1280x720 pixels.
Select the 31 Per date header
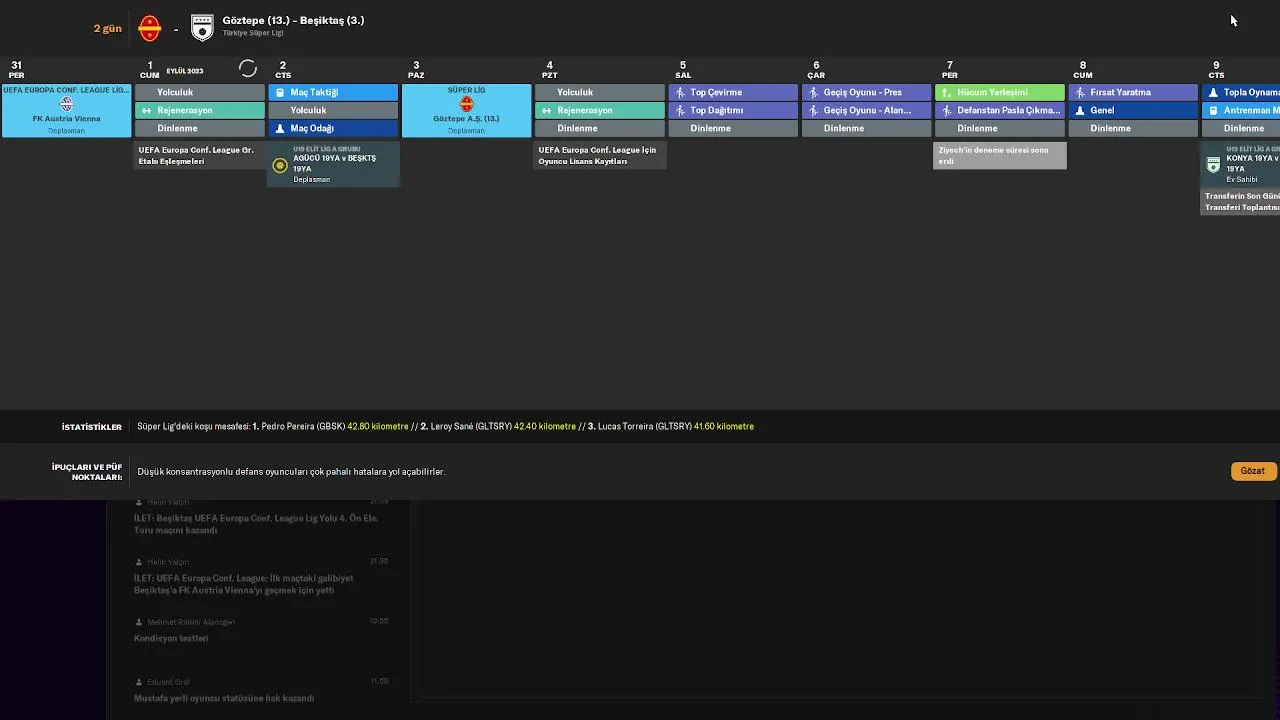[x=17, y=69]
